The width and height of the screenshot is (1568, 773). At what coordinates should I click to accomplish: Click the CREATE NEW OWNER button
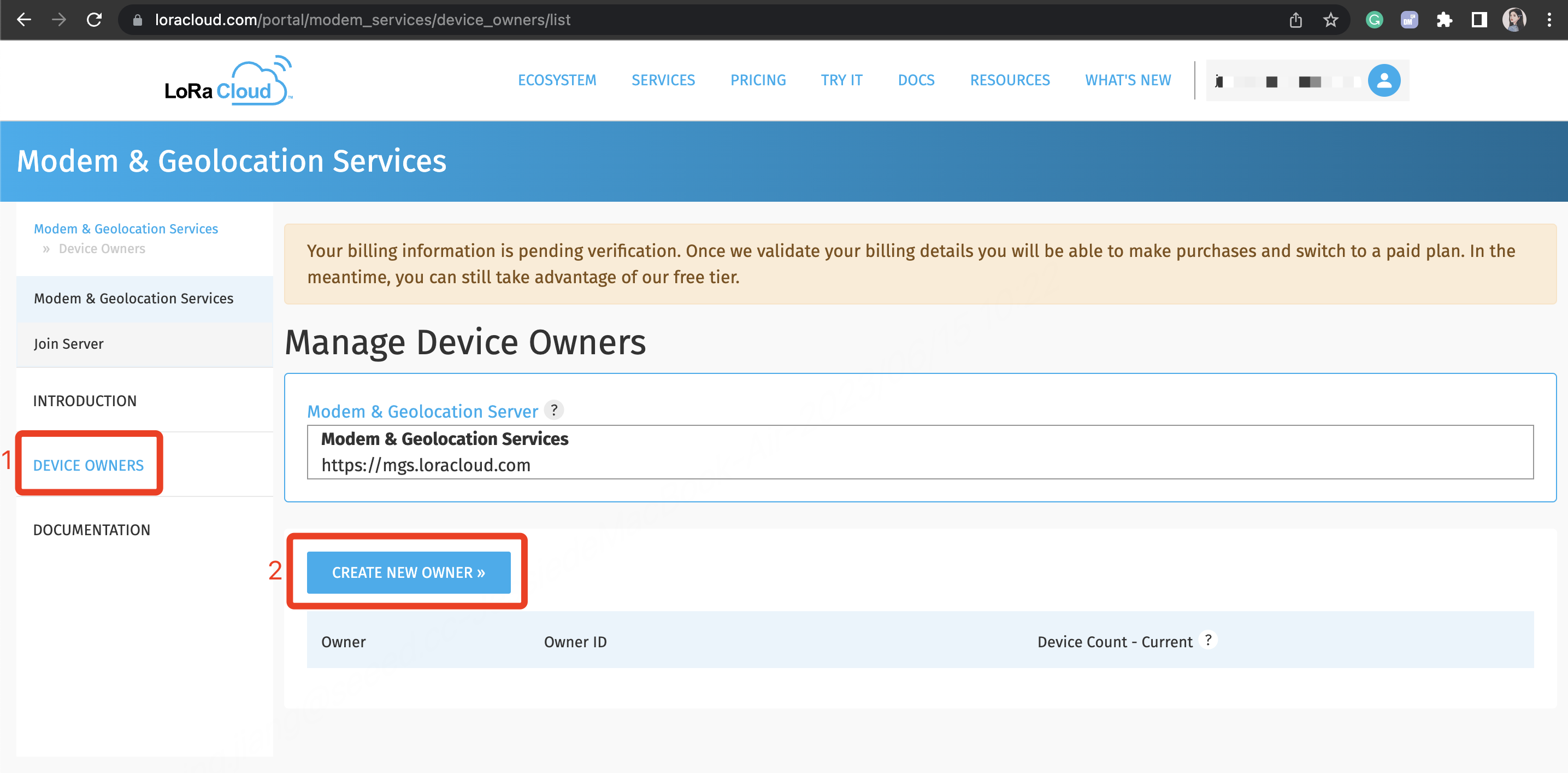click(x=409, y=572)
